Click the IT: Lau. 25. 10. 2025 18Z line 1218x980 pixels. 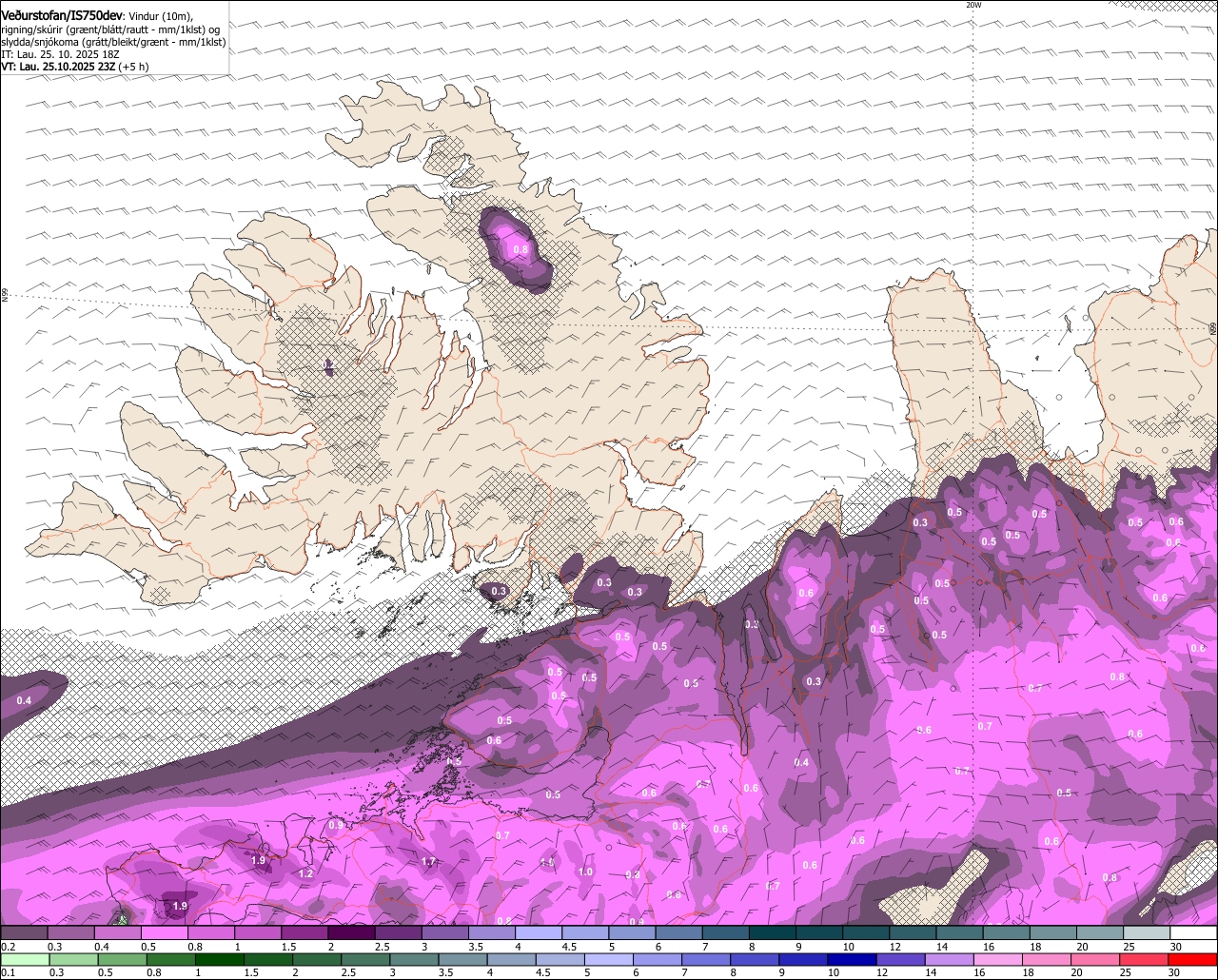[60, 54]
